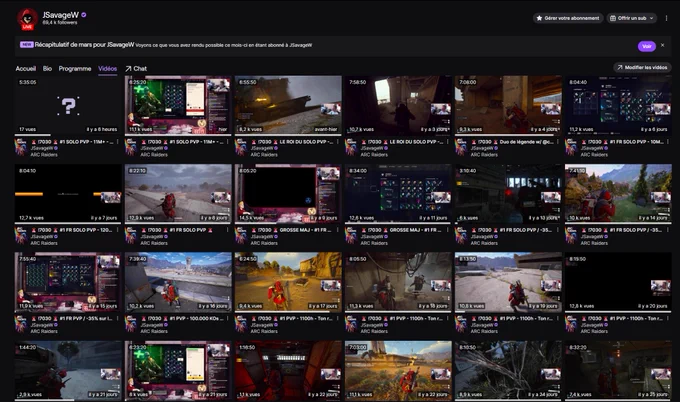Click the 14,5 k vues label

(x=252, y=218)
